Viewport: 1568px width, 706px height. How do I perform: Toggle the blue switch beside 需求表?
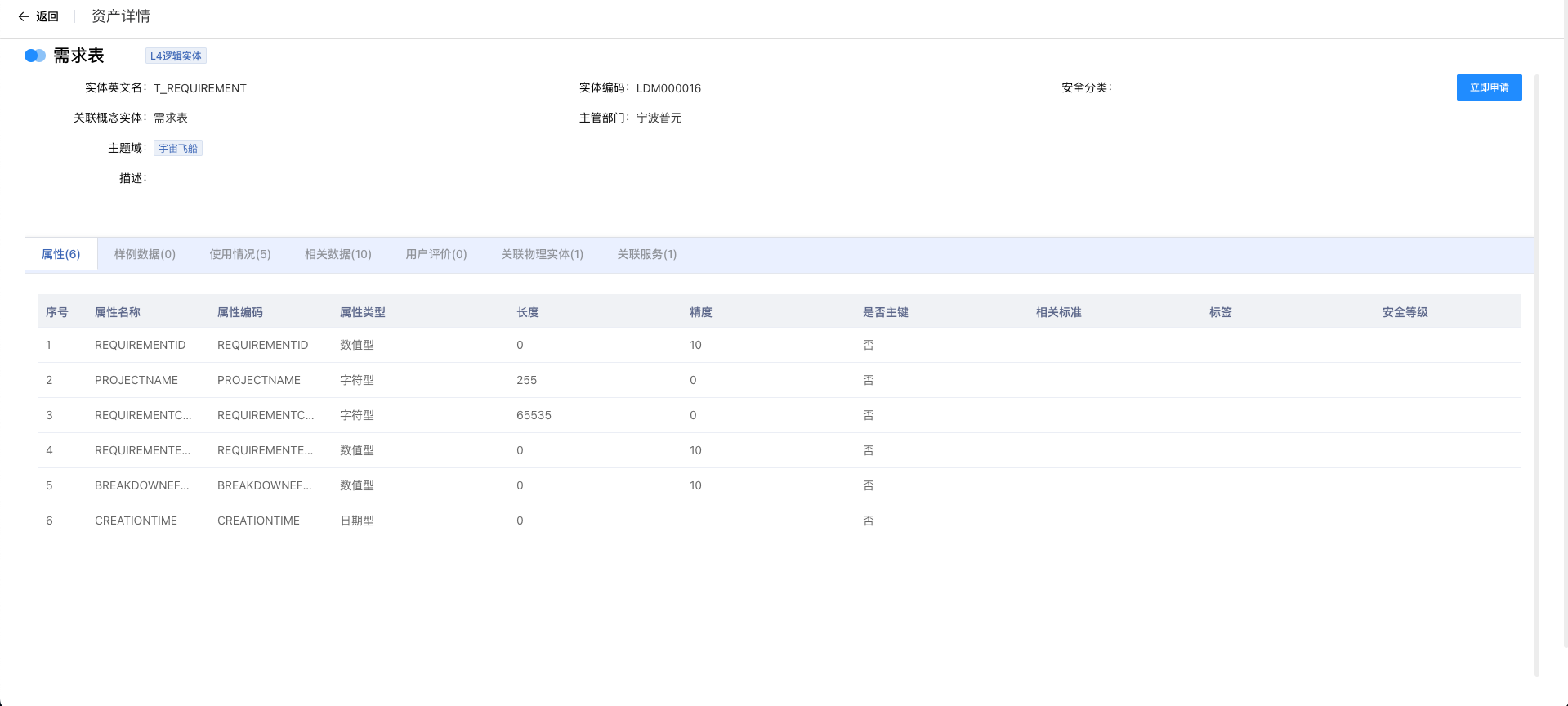(35, 56)
